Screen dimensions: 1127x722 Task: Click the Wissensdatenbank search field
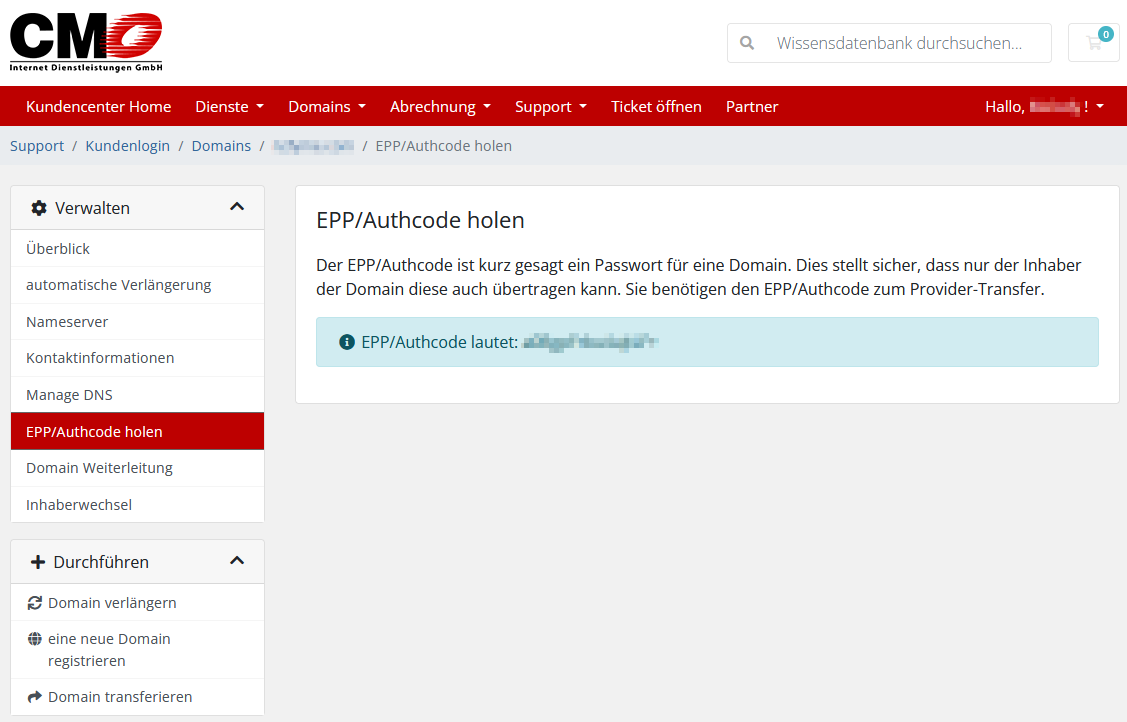tap(900, 43)
